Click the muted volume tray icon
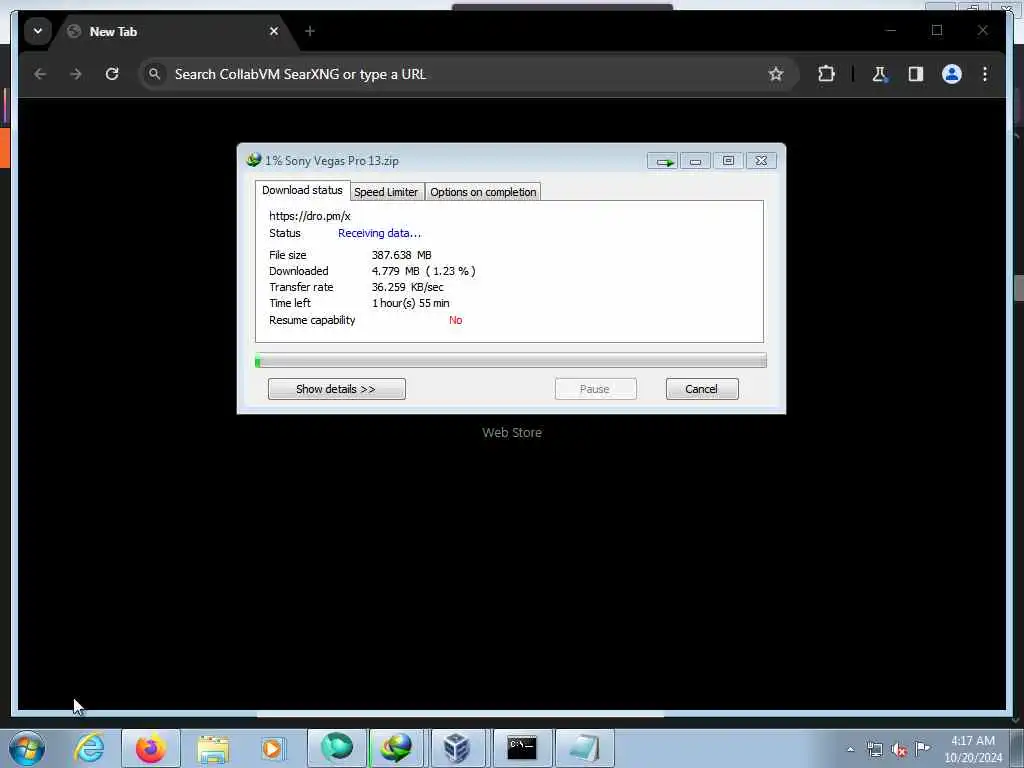Viewport: 1024px width, 768px height. click(899, 750)
